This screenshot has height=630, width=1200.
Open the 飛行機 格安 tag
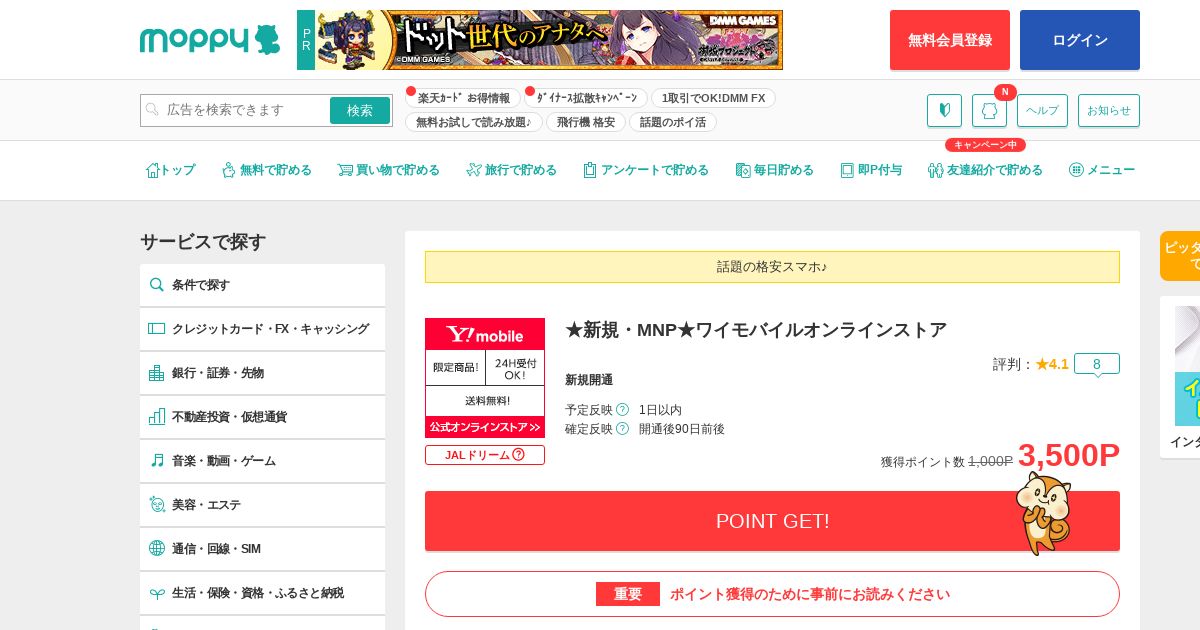click(x=586, y=122)
